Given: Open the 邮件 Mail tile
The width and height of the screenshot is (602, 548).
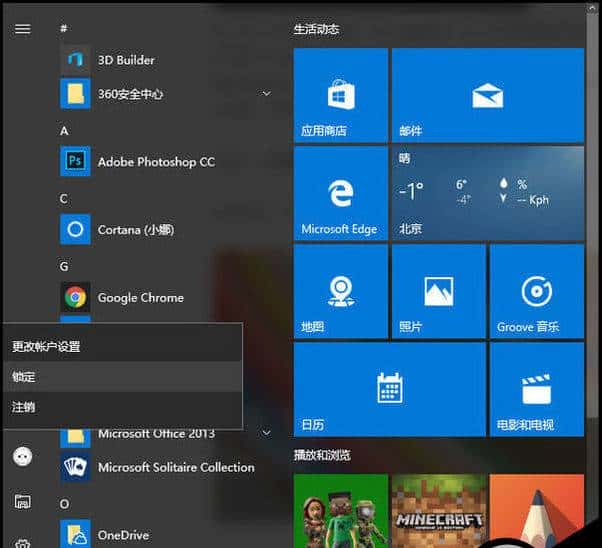Looking at the screenshot, I should click(x=487, y=95).
